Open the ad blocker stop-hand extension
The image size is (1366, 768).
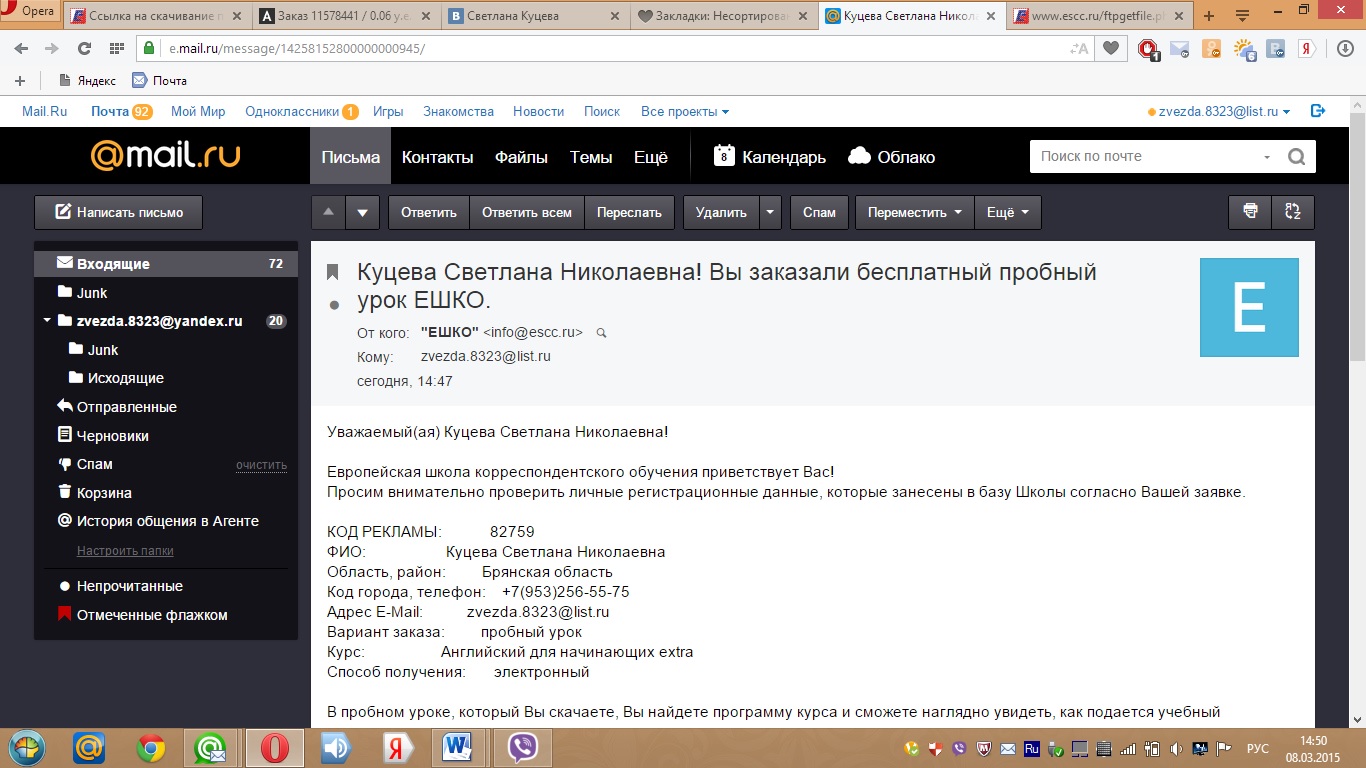click(1149, 48)
